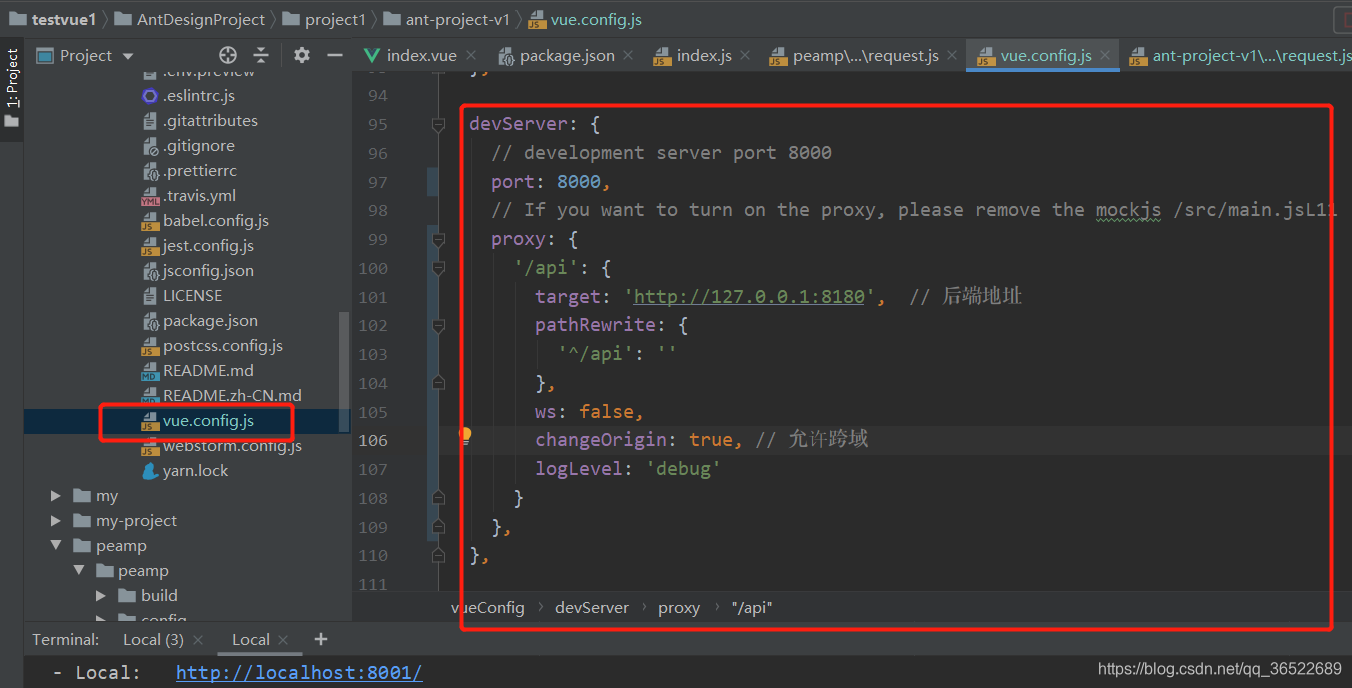Click "/api" in editor breadcrumbs
Screen dimensions: 1352x688
[752, 608]
